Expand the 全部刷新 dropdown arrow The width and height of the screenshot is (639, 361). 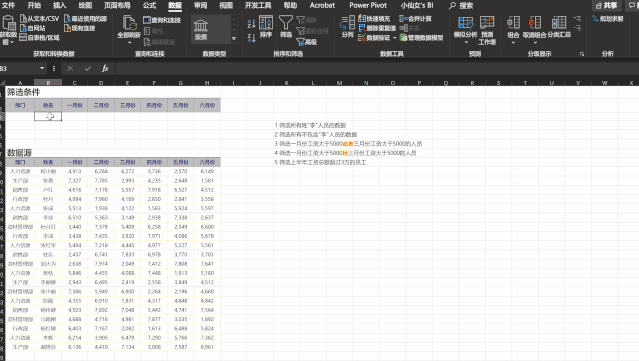(x=130, y=42)
